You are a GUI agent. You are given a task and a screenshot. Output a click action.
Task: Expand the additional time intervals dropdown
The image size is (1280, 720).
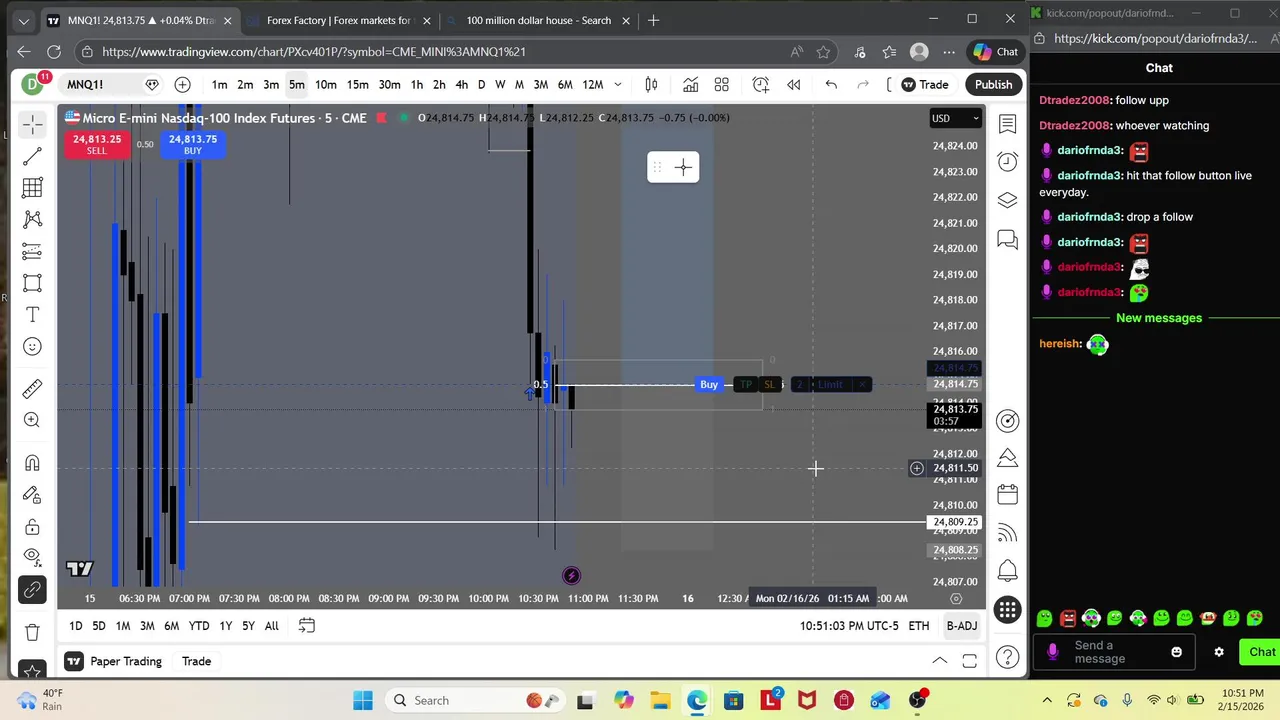click(618, 85)
